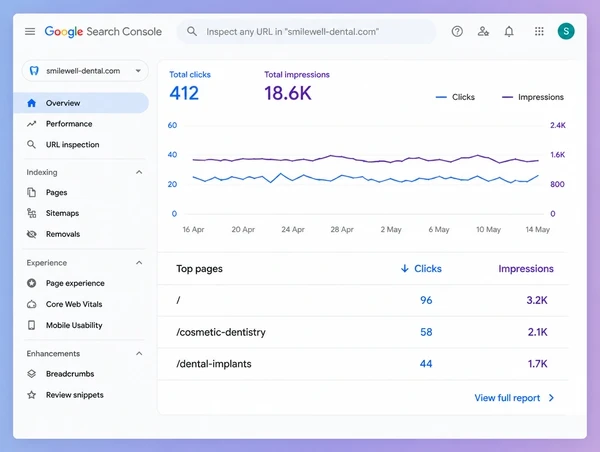Image resolution: width=600 pixels, height=452 pixels.
Task: Click the root "/" page row
Action: coord(363,300)
